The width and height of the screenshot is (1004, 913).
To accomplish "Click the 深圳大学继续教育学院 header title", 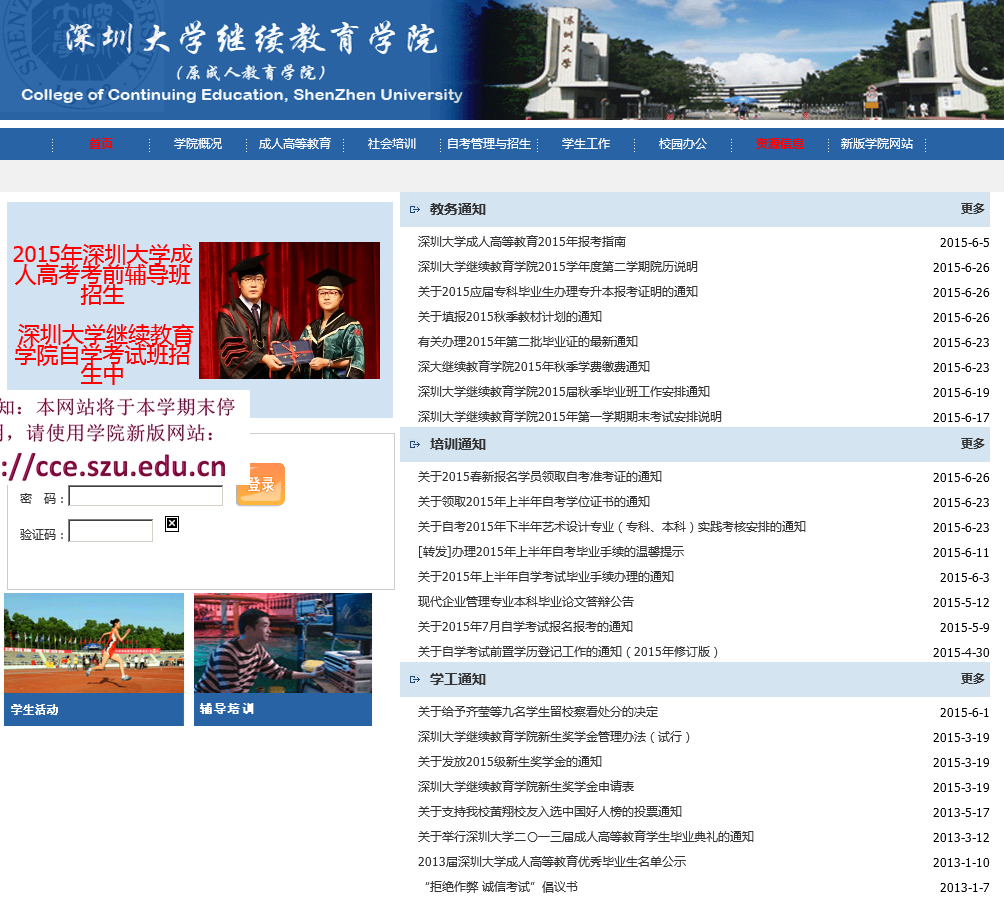I will coord(251,39).
